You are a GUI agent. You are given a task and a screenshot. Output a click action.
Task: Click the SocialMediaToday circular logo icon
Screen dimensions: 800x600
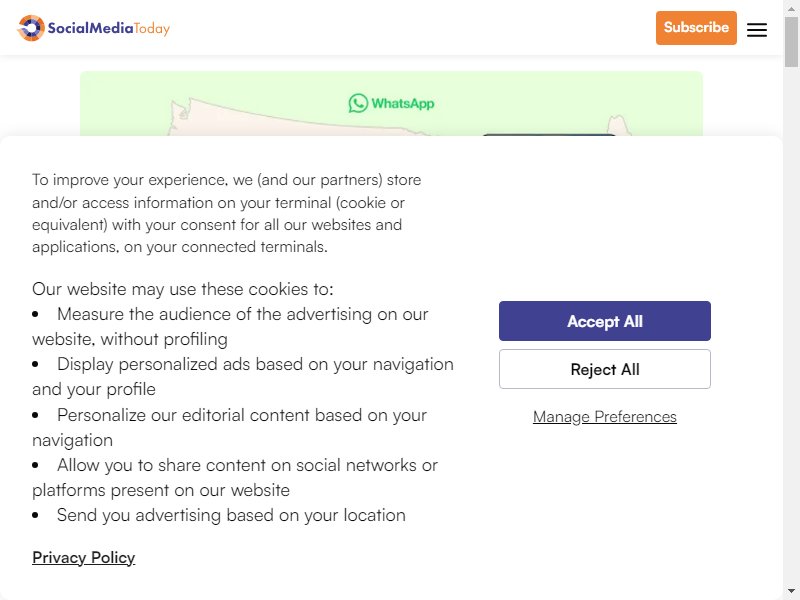31,28
